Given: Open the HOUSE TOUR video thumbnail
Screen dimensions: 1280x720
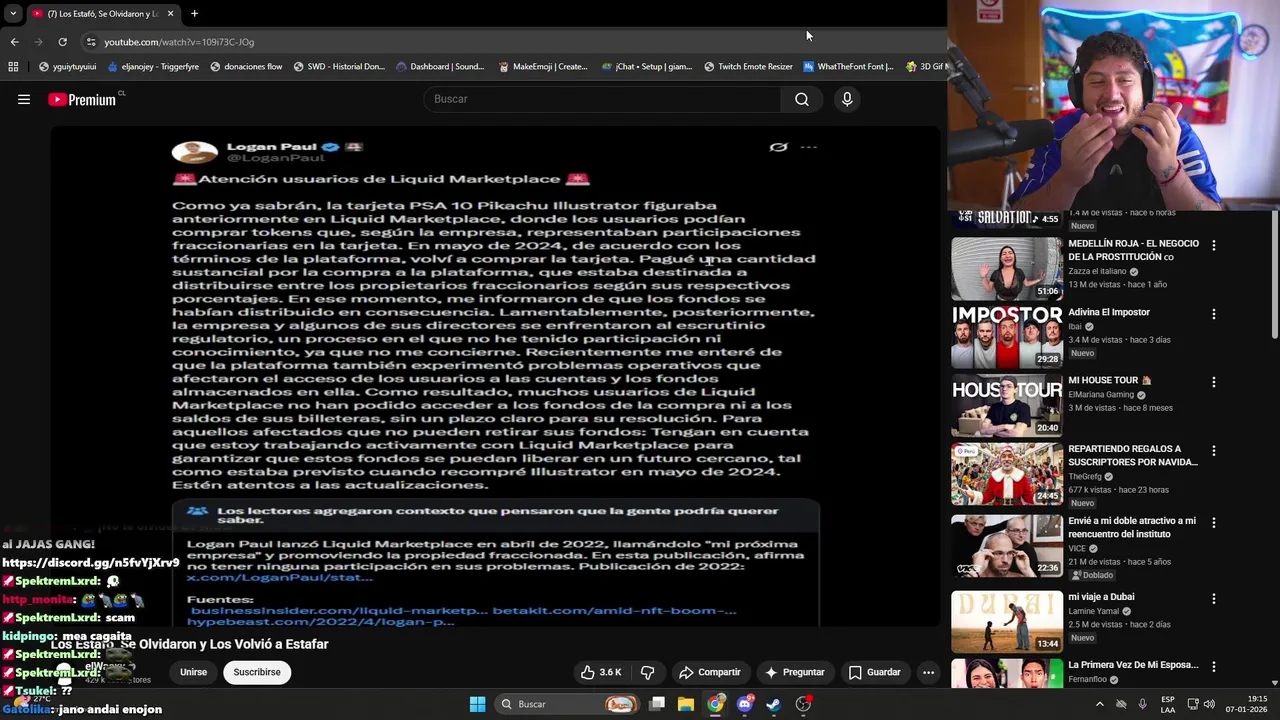Looking at the screenshot, I should [x=1007, y=404].
